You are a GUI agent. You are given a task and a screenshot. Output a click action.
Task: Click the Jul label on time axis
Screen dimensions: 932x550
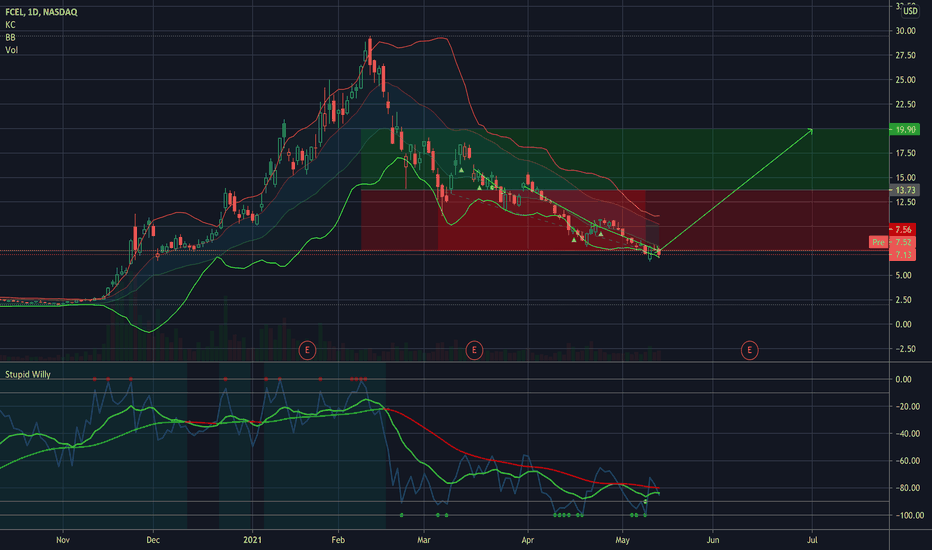(x=812, y=540)
